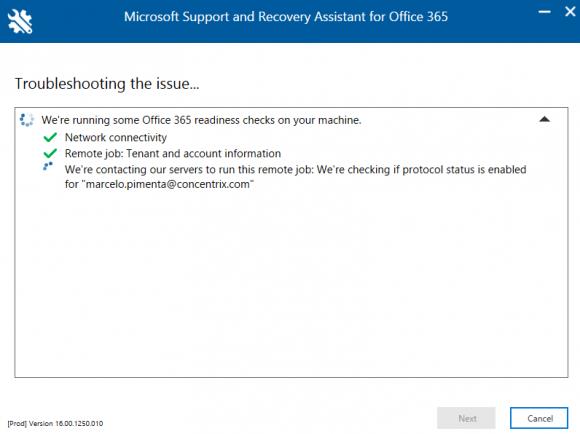The width and height of the screenshot is (580, 434).
Task: Click the protocol status remote job message
Action: click(296, 177)
